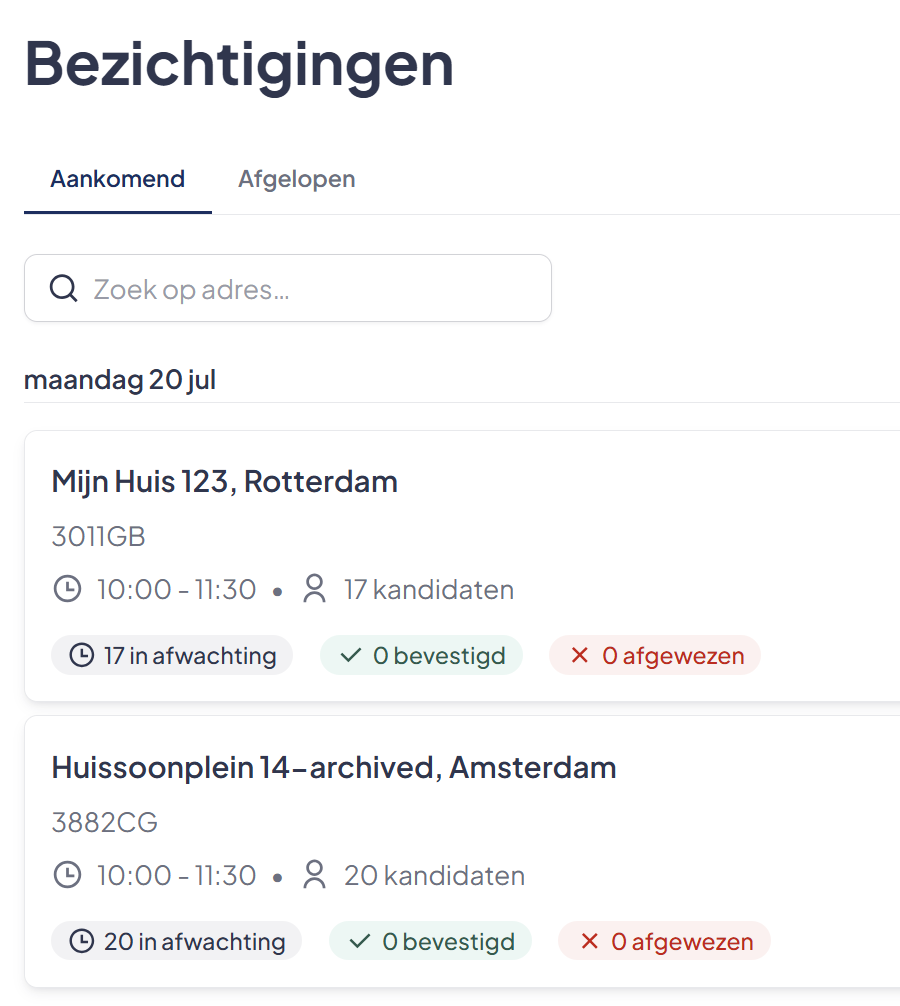Image resolution: width=900 pixels, height=1006 pixels.
Task: Open the Afgelopen tab
Action: [297, 179]
